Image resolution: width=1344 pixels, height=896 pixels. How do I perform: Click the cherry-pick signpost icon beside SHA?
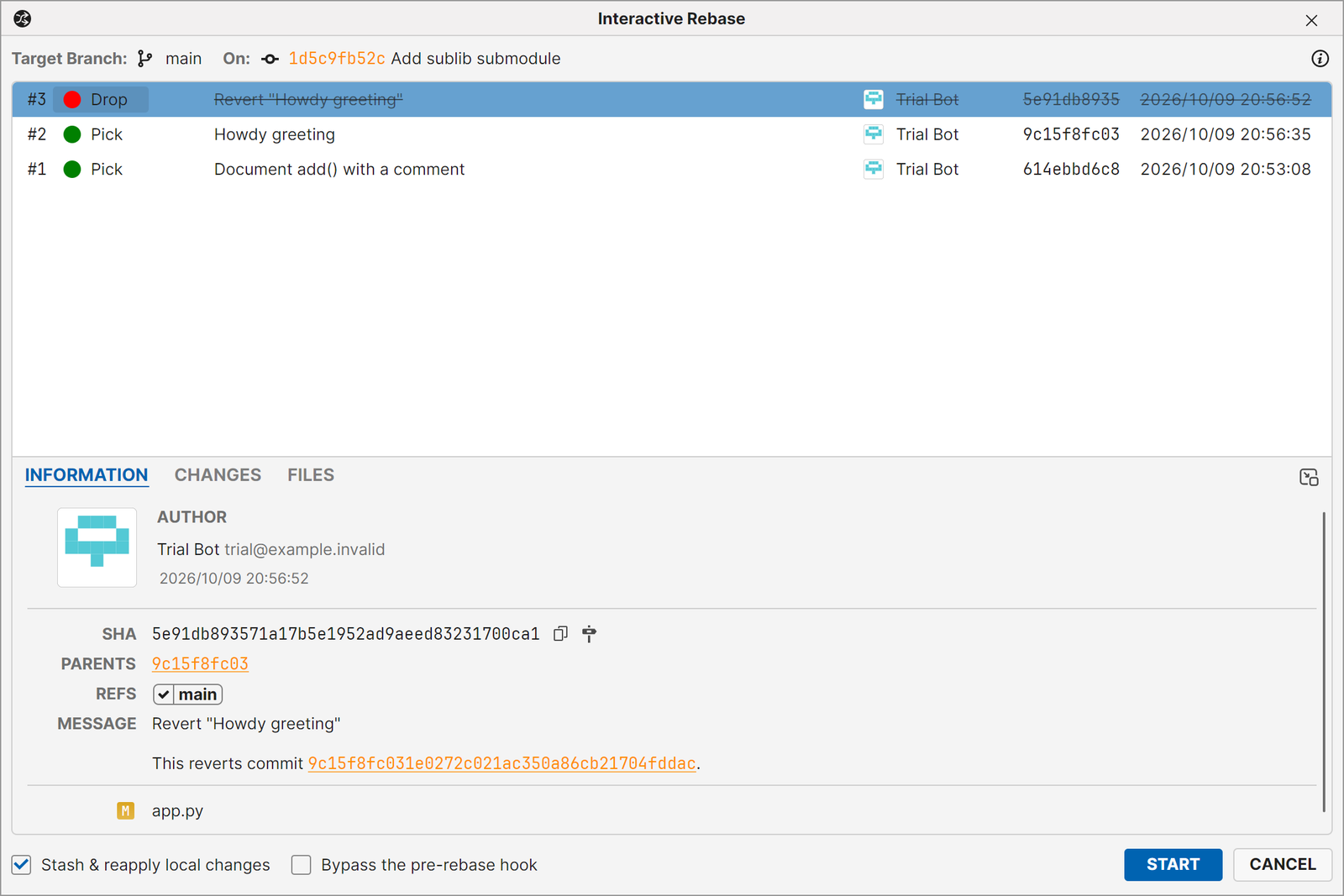point(590,634)
